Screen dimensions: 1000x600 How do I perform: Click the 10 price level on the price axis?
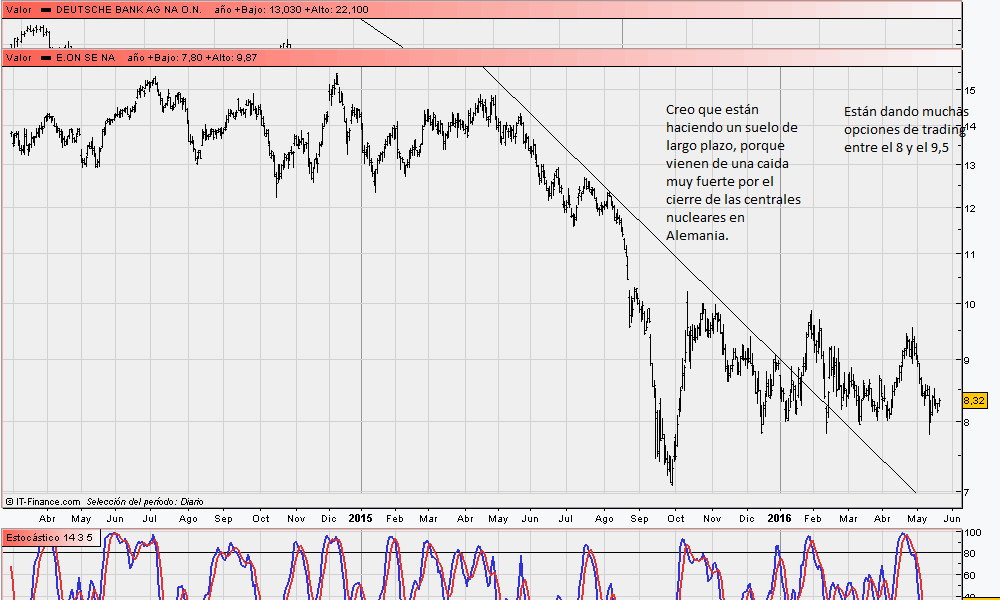968,303
